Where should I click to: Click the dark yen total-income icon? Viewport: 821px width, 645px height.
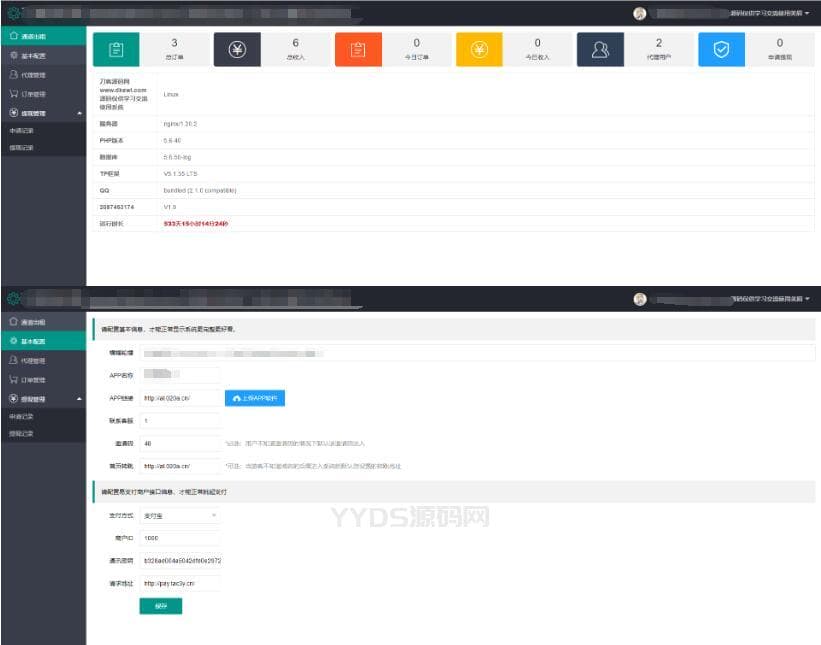(237, 50)
